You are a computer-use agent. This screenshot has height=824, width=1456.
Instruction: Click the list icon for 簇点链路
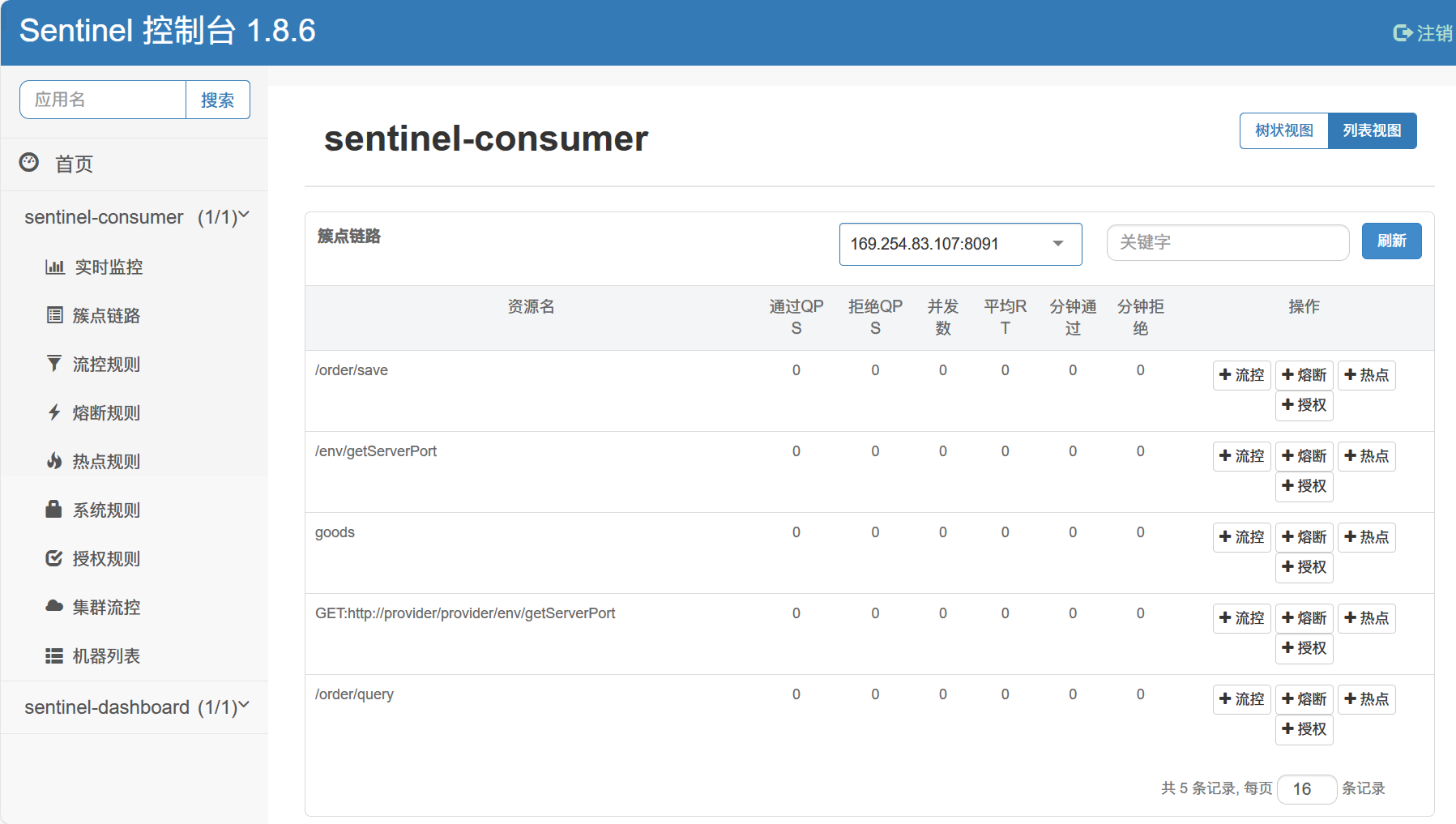click(x=54, y=315)
